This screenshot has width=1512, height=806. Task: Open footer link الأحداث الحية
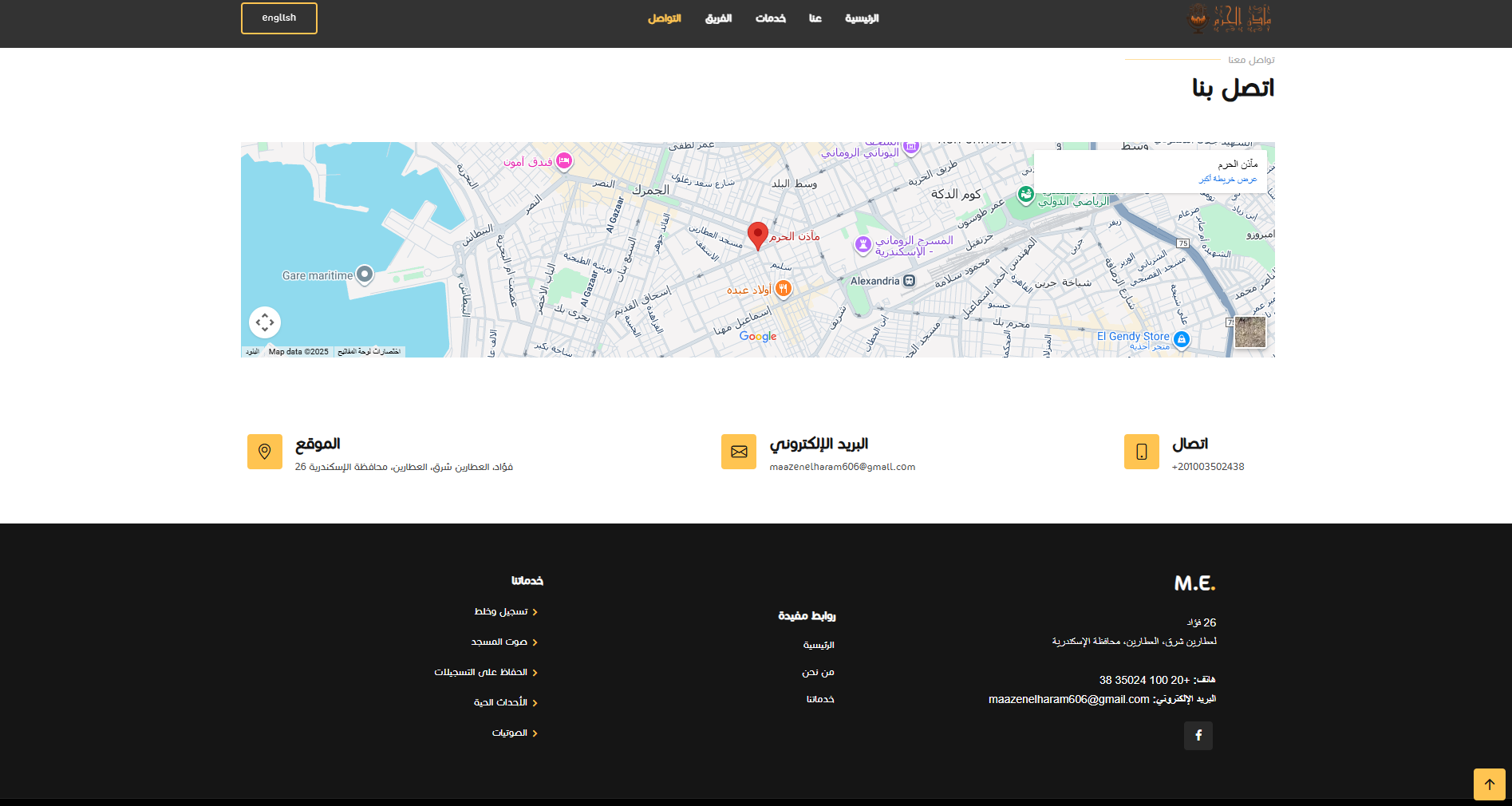click(500, 703)
